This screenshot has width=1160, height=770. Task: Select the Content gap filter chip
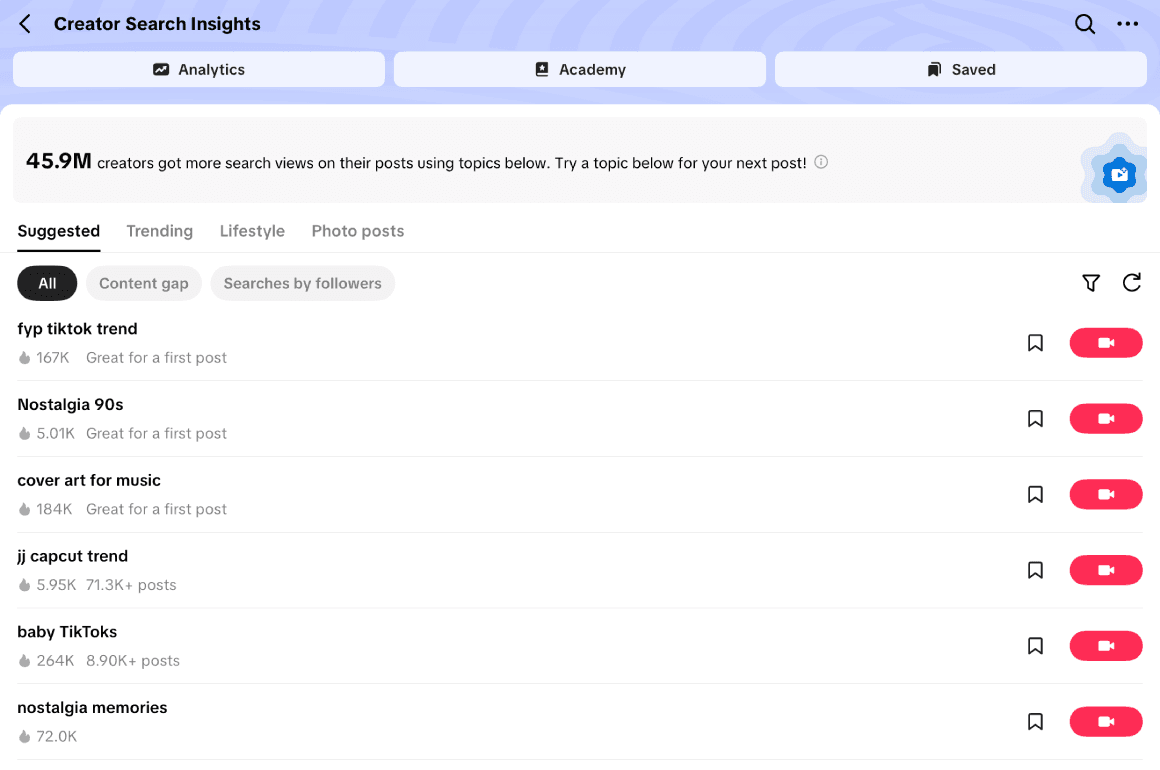[x=144, y=283]
